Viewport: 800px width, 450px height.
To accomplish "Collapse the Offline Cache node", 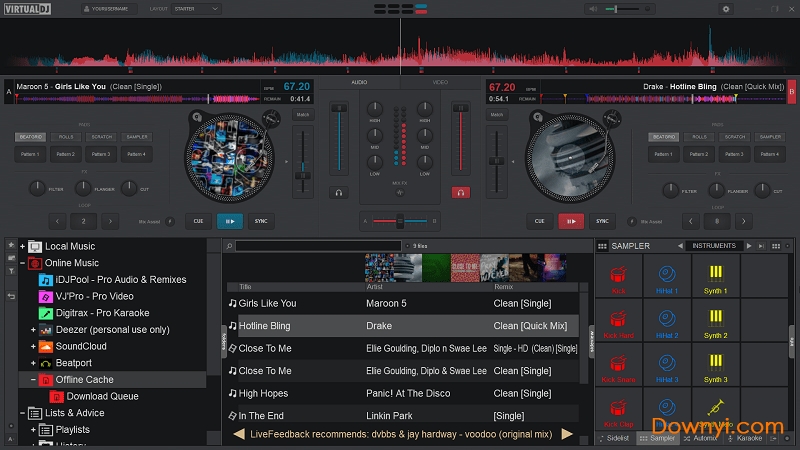I will pos(33,380).
